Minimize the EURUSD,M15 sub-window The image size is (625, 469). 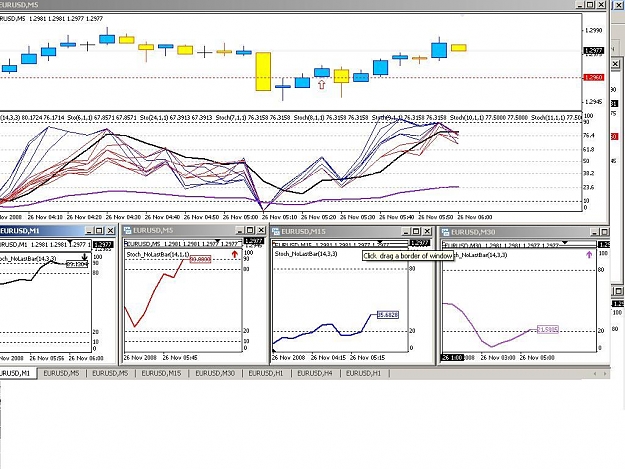pos(406,231)
